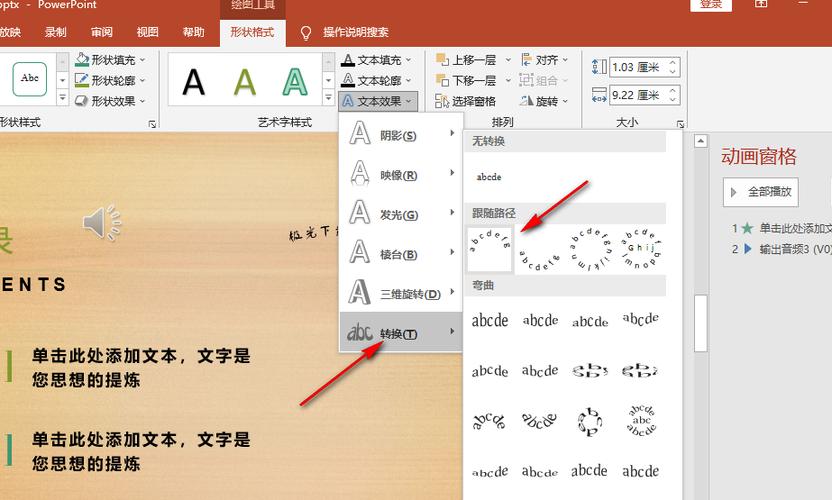Open the Selection Pane (选择窗格)
Viewport: 832px width, 500px height.
coord(465,101)
